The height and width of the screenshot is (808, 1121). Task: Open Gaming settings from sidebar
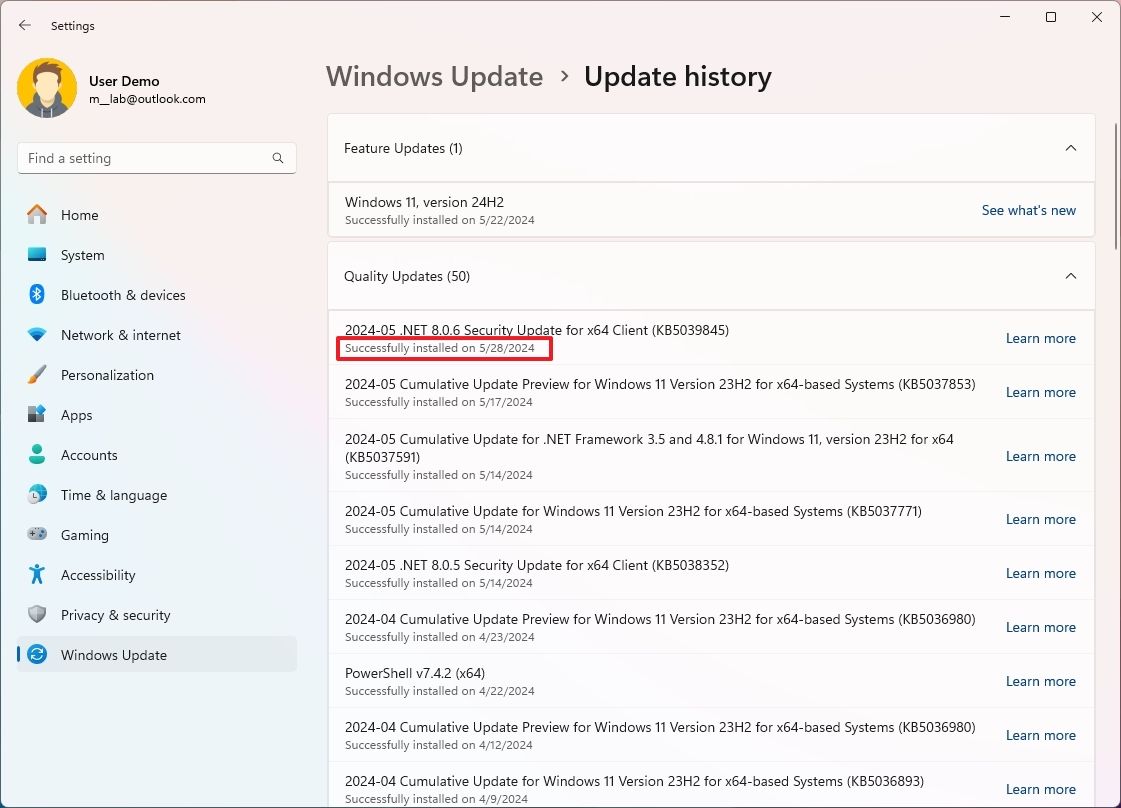point(84,535)
